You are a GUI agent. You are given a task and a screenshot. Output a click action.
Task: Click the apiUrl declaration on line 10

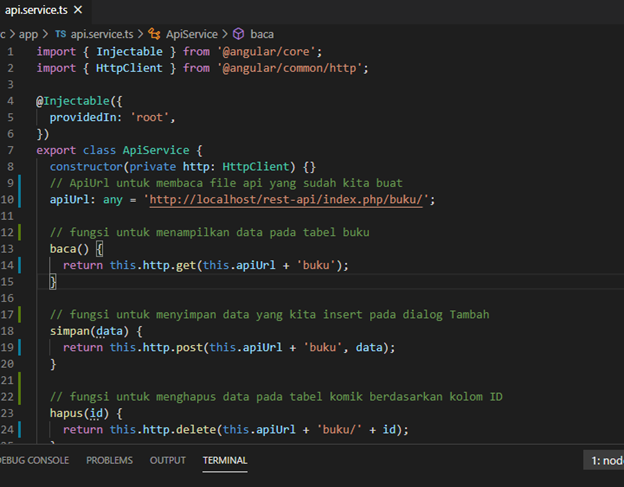pos(69,199)
